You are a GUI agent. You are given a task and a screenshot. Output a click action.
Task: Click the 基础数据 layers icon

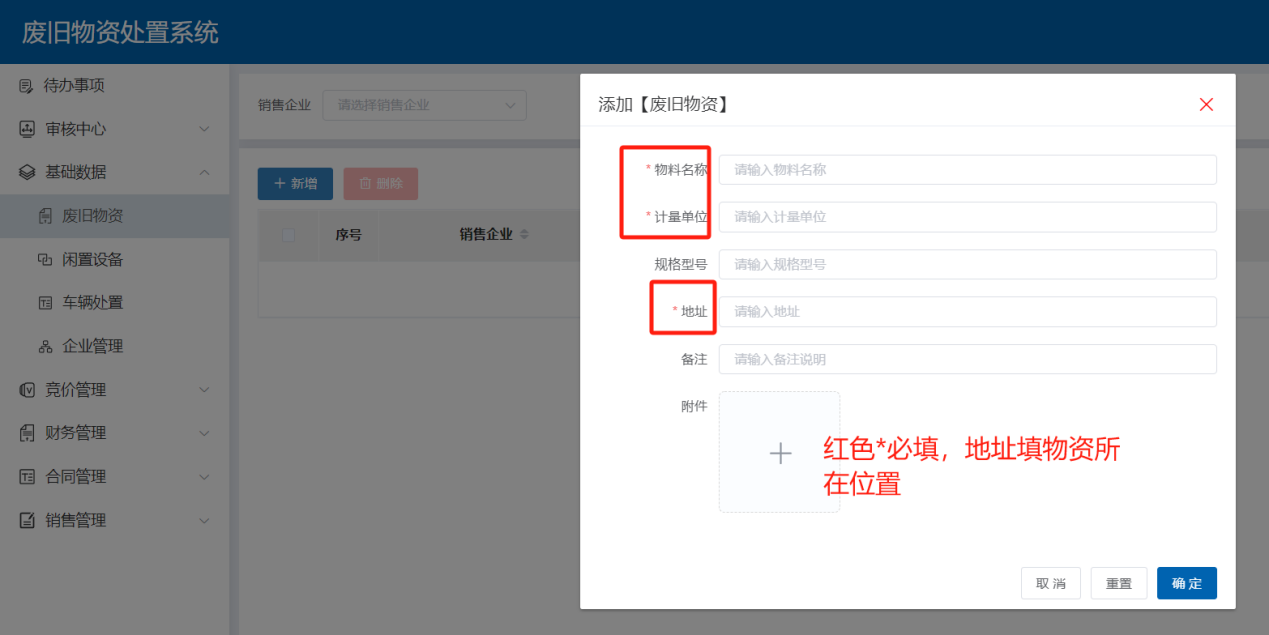pyautogui.click(x=27, y=172)
